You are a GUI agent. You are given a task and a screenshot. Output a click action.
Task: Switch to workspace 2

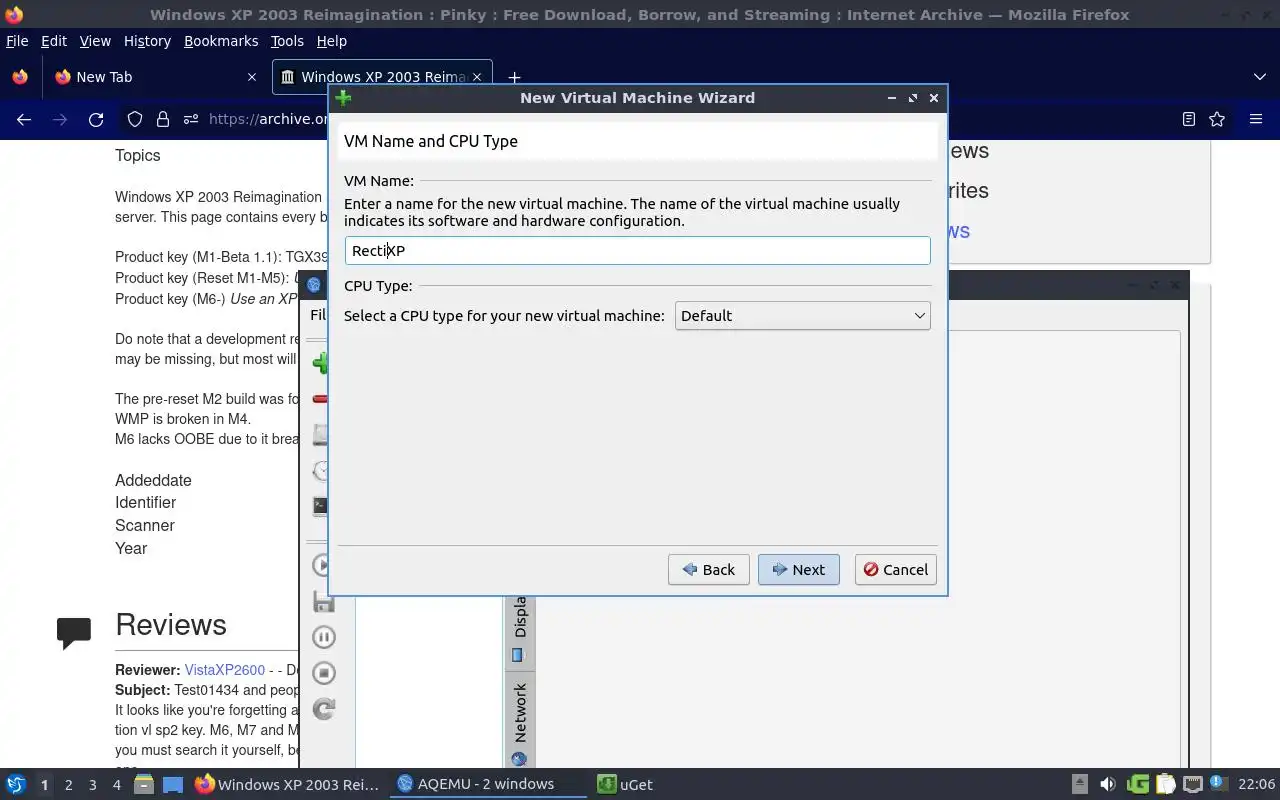click(68, 785)
